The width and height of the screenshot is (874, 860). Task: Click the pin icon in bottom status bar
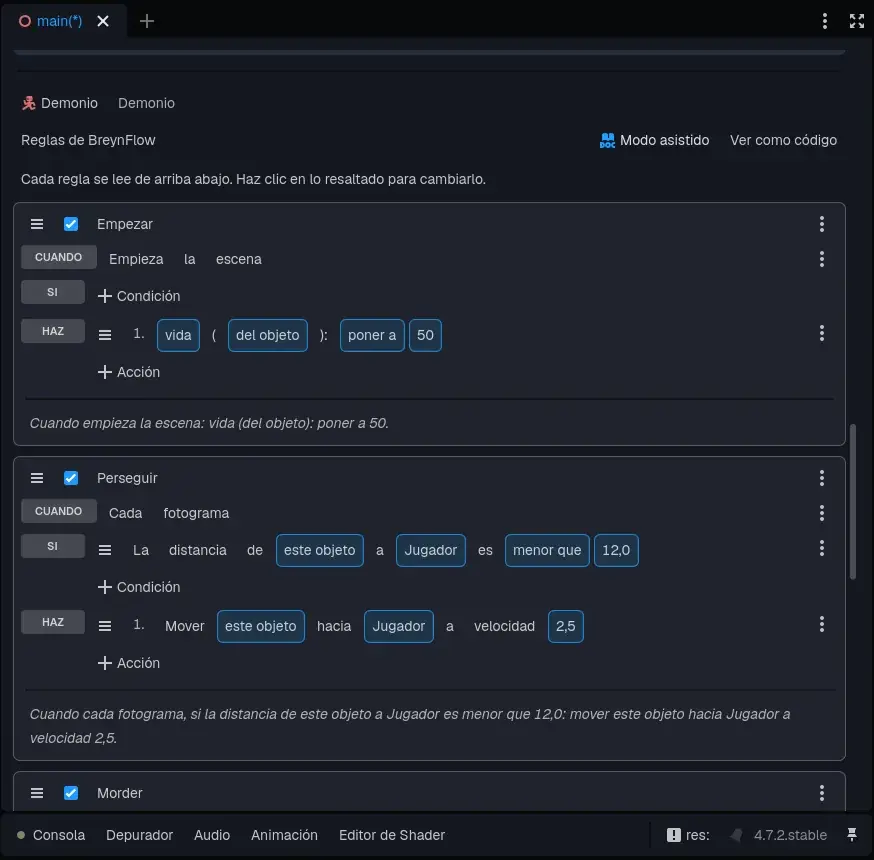[x=852, y=834]
